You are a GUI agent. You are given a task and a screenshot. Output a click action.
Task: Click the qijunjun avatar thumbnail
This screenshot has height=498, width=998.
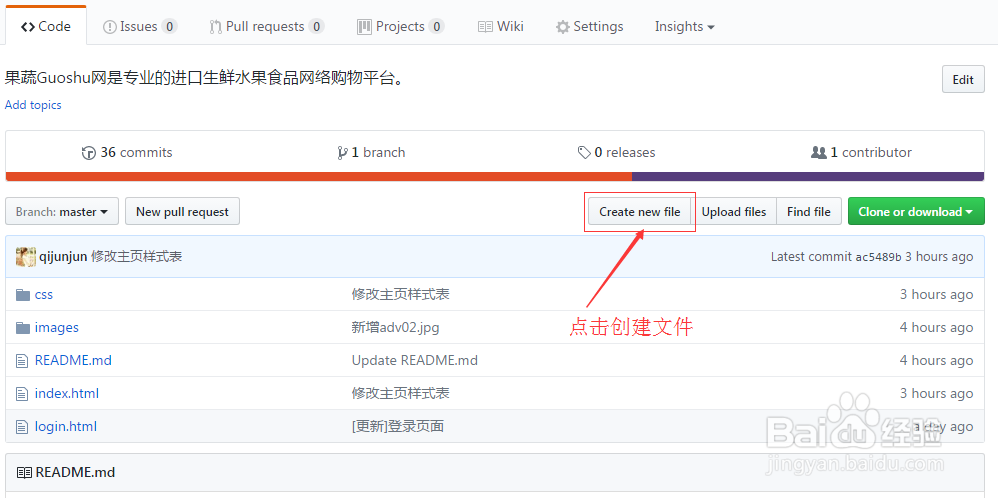click(25, 257)
